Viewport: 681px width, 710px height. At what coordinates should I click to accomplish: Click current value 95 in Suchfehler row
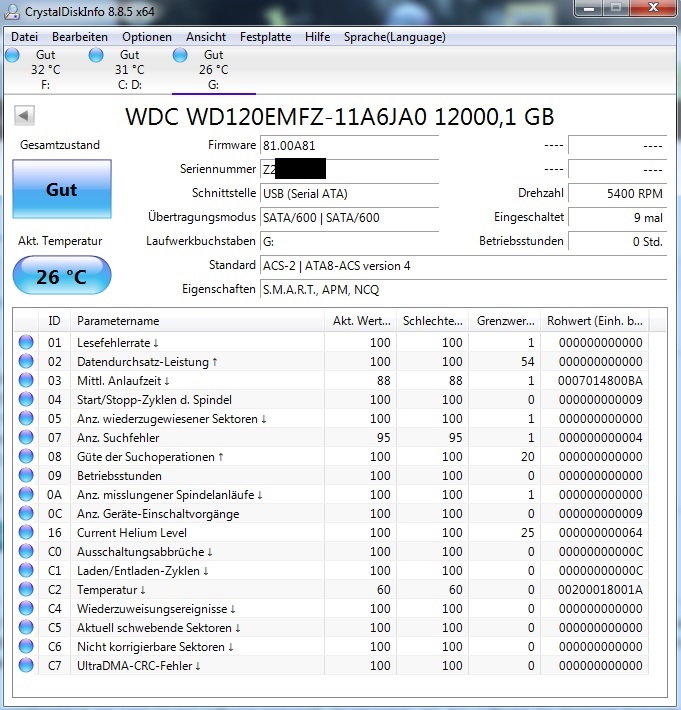tap(383, 437)
